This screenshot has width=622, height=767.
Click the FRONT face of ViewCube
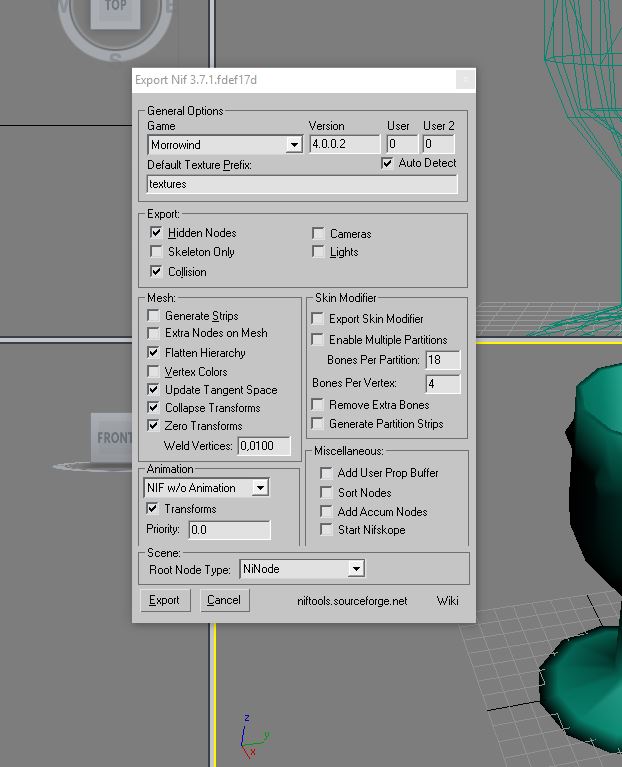point(112,437)
